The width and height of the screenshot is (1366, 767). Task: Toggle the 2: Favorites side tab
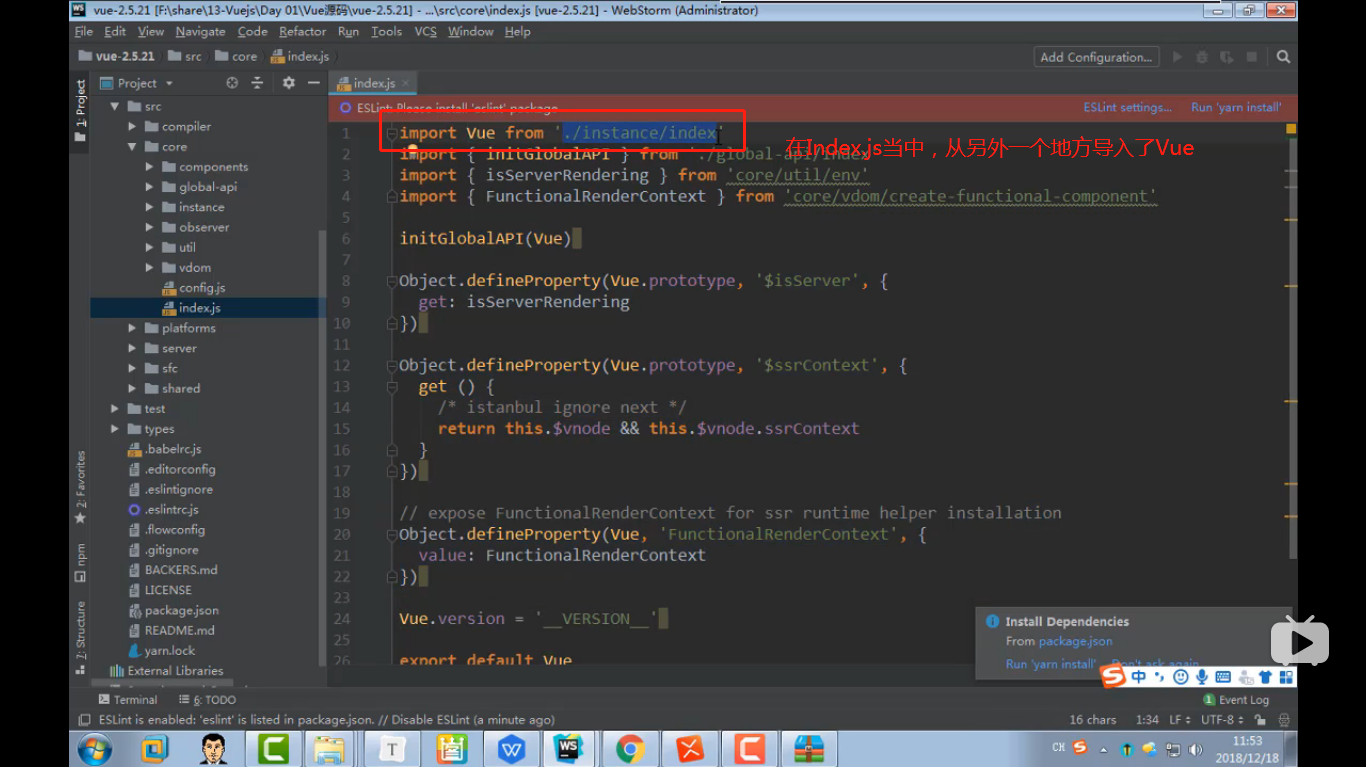[80, 487]
